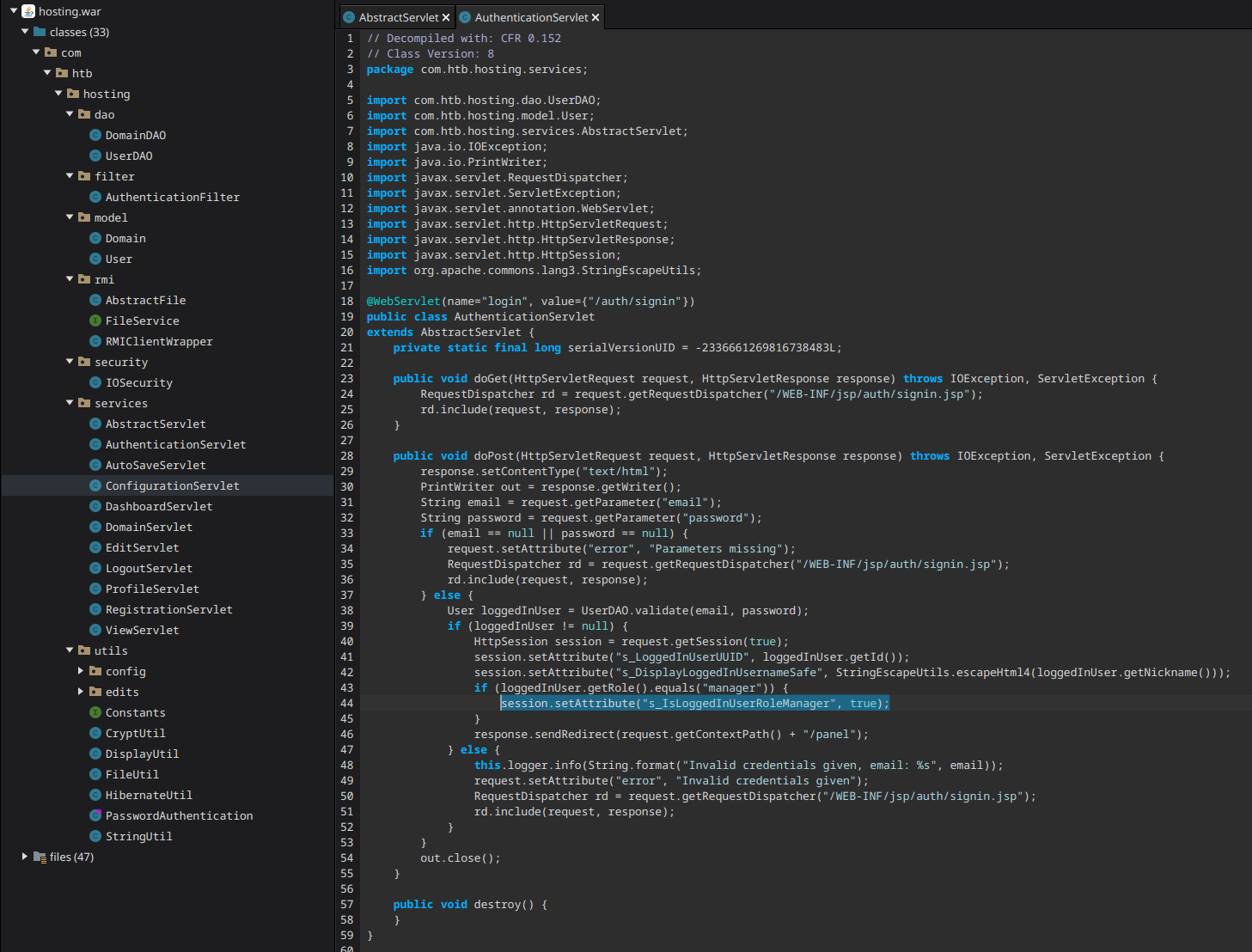Collapse the filter package arrow
This screenshot has width=1252, height=952.
click(x=70, y=176)
